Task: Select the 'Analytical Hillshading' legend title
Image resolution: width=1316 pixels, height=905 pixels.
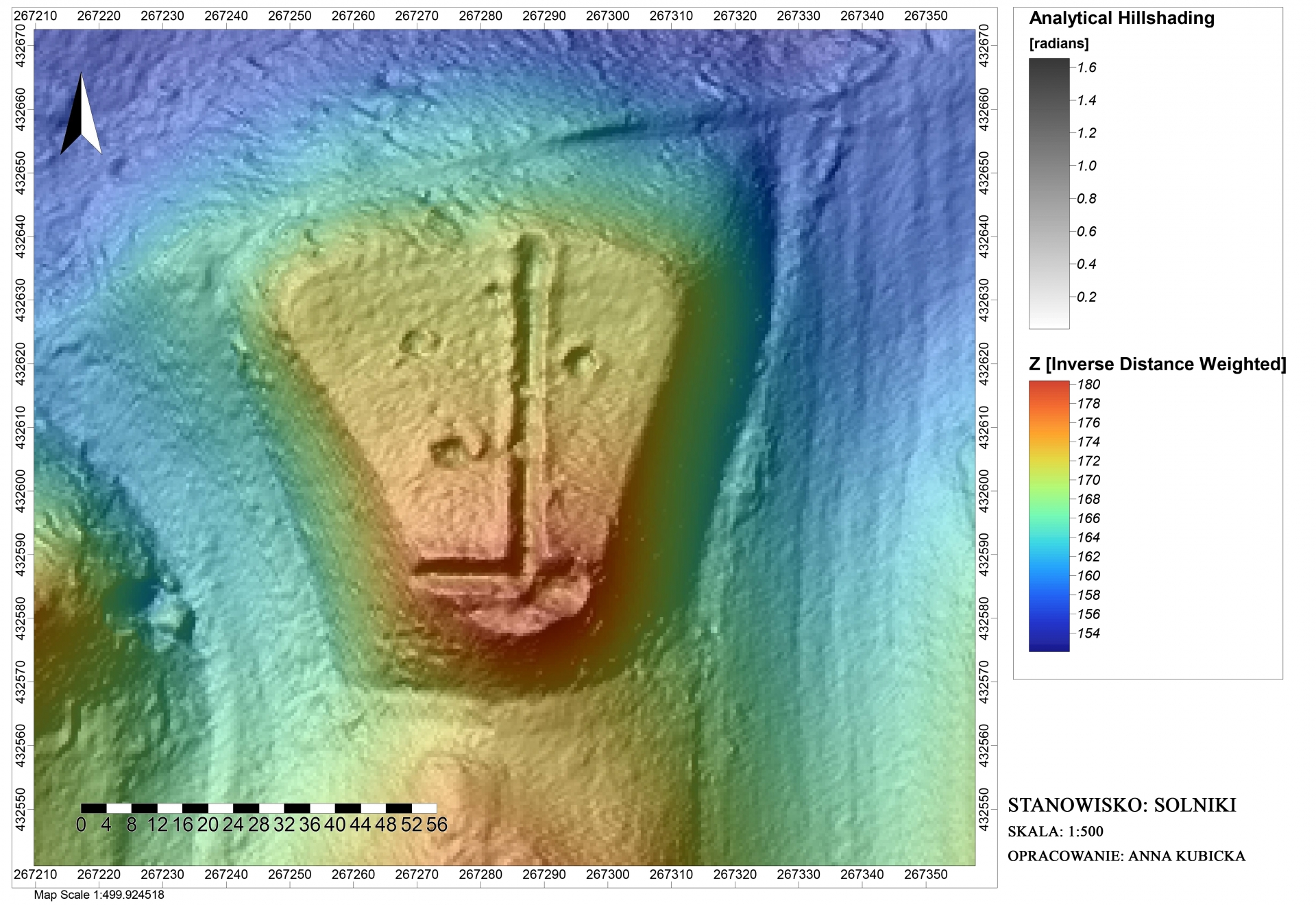Action: [1121, 19]
